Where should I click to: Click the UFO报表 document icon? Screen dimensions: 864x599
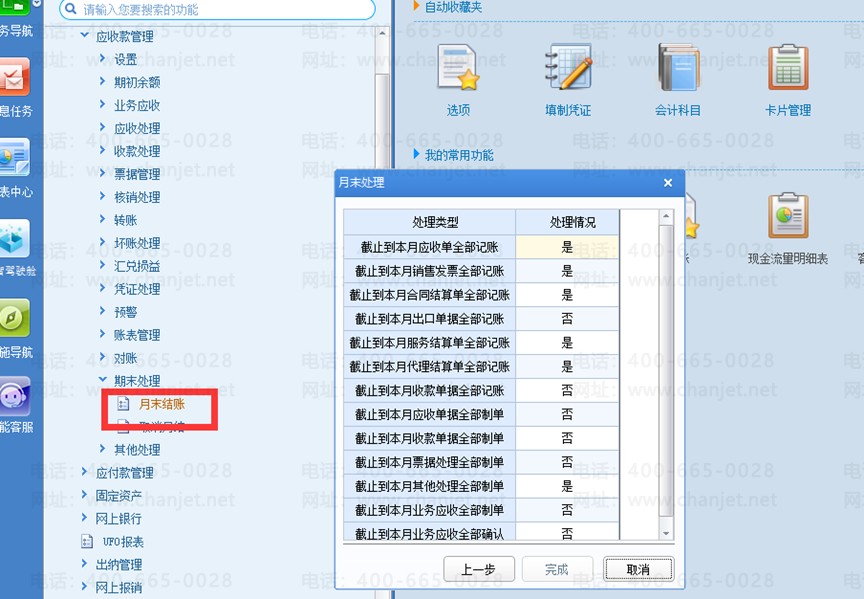point(87,542)
